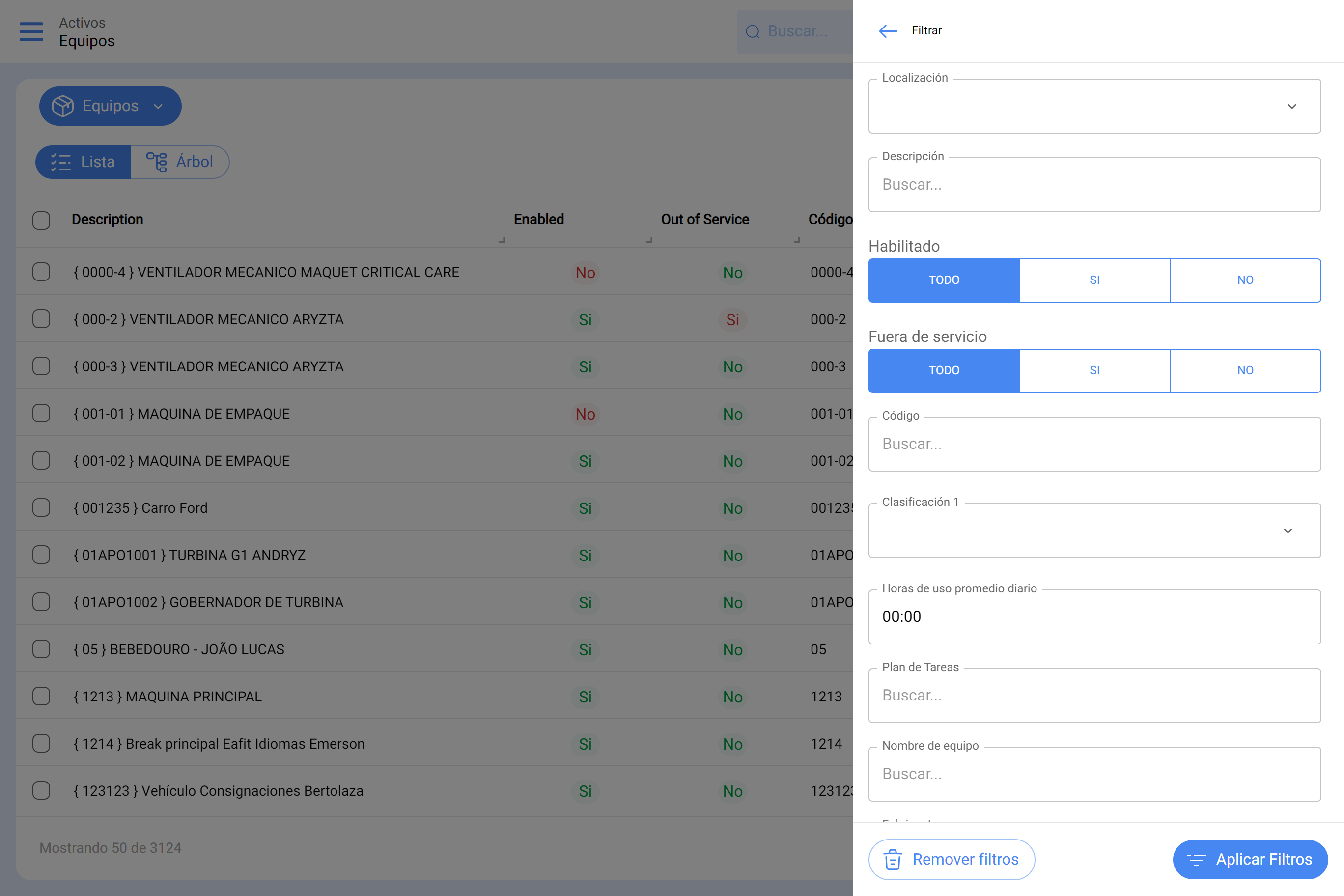
Task: Click the Out of Service column header
Action: 705,220
